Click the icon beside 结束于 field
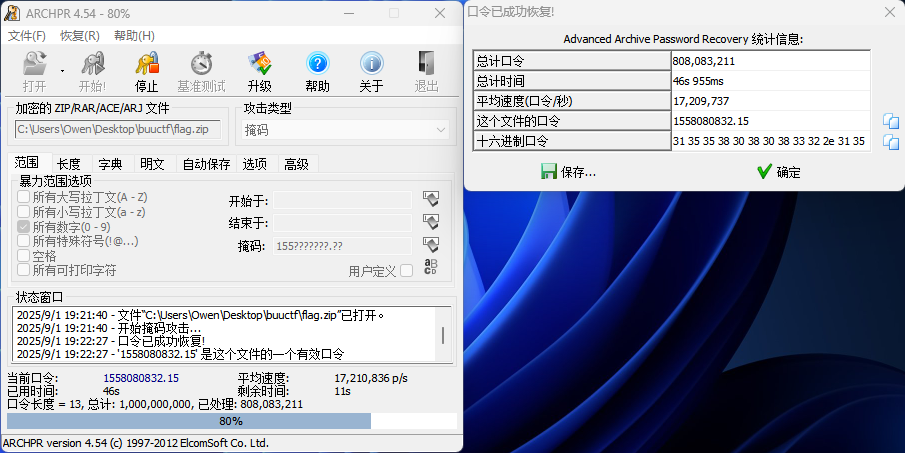This screenshot has width=905, height=453. [x=431, y=222]
